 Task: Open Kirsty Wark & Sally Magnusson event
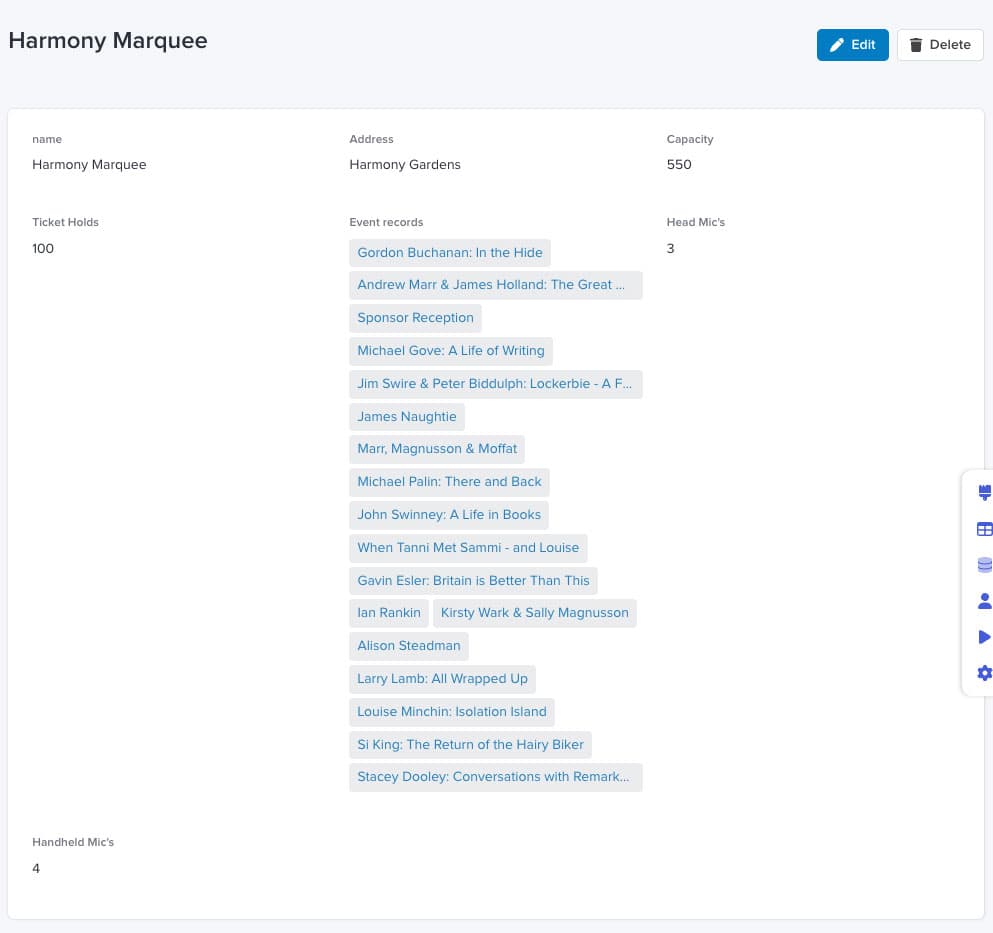pyautogui.click(x=534, y=613)
